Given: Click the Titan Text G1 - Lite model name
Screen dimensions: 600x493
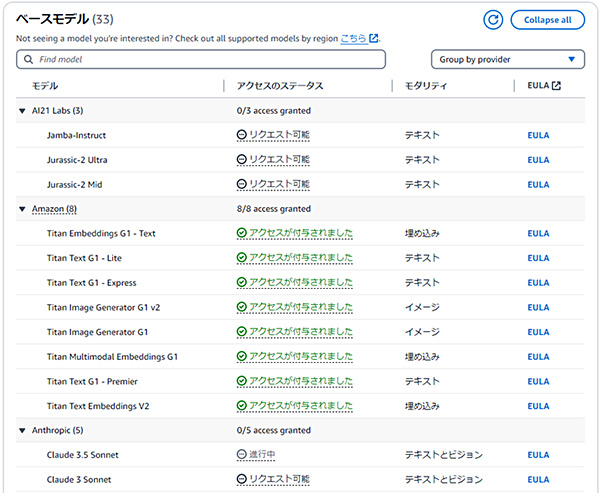Looking at the screenshot, I should click(x=84, y=258).
